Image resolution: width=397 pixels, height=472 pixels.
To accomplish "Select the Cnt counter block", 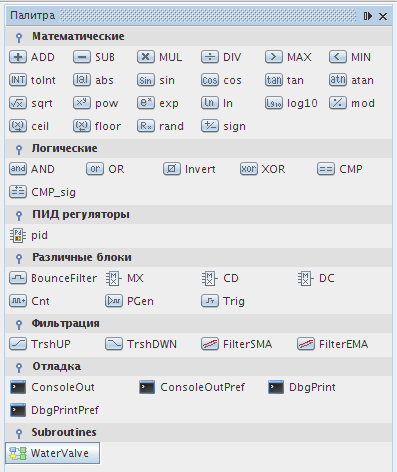I will pyautogui.click(x=29, y=301).
